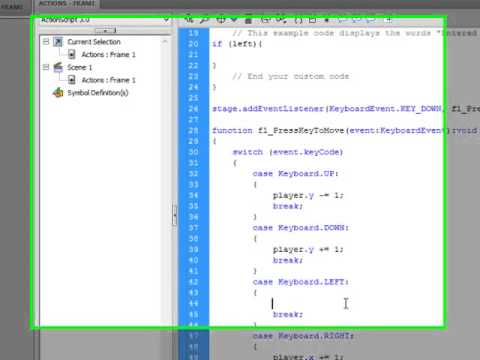This screenshot has height=360, width=480.
Task: Click line number 26 in gutter
Action: [x=193, y=109]
